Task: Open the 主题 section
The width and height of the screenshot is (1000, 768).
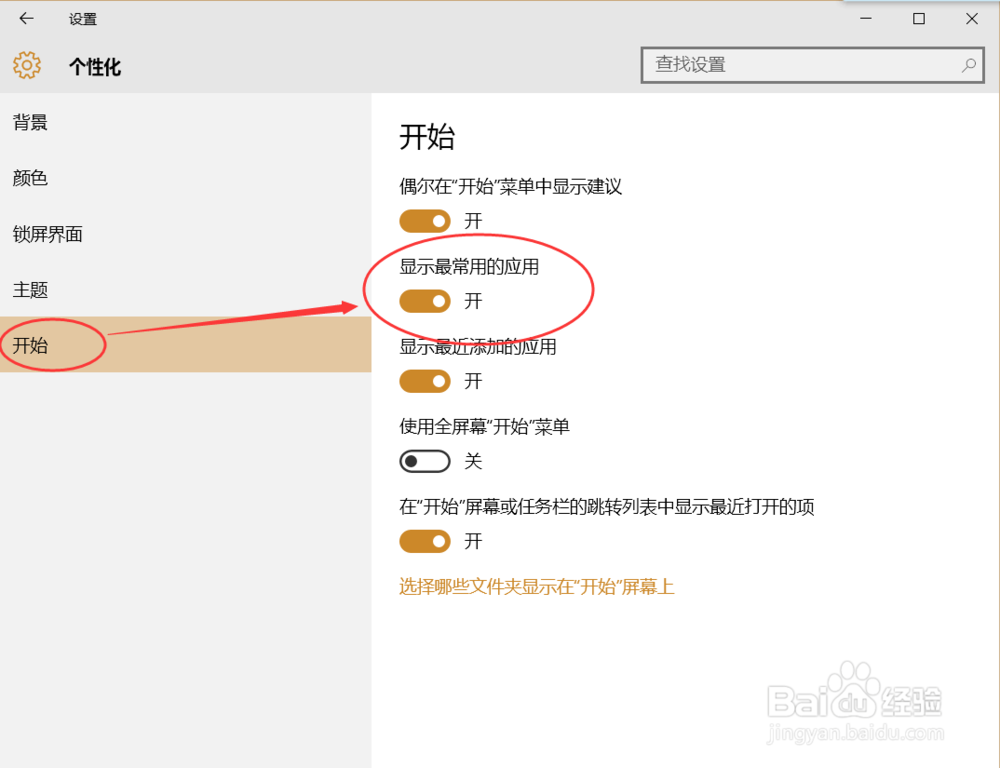Action: point(30,290)
